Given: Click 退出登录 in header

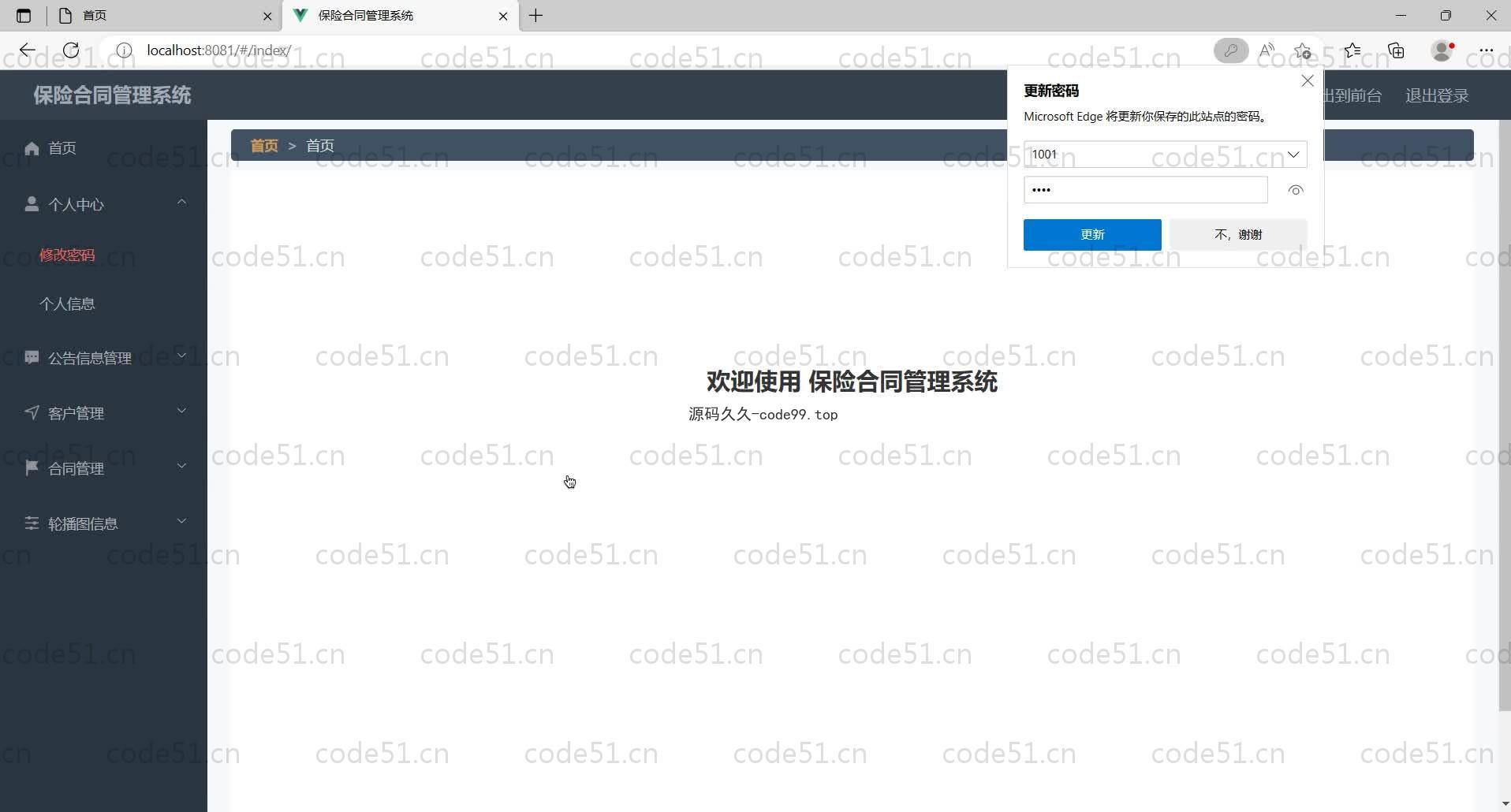Looking at the screenshot, I should 1437,95.
